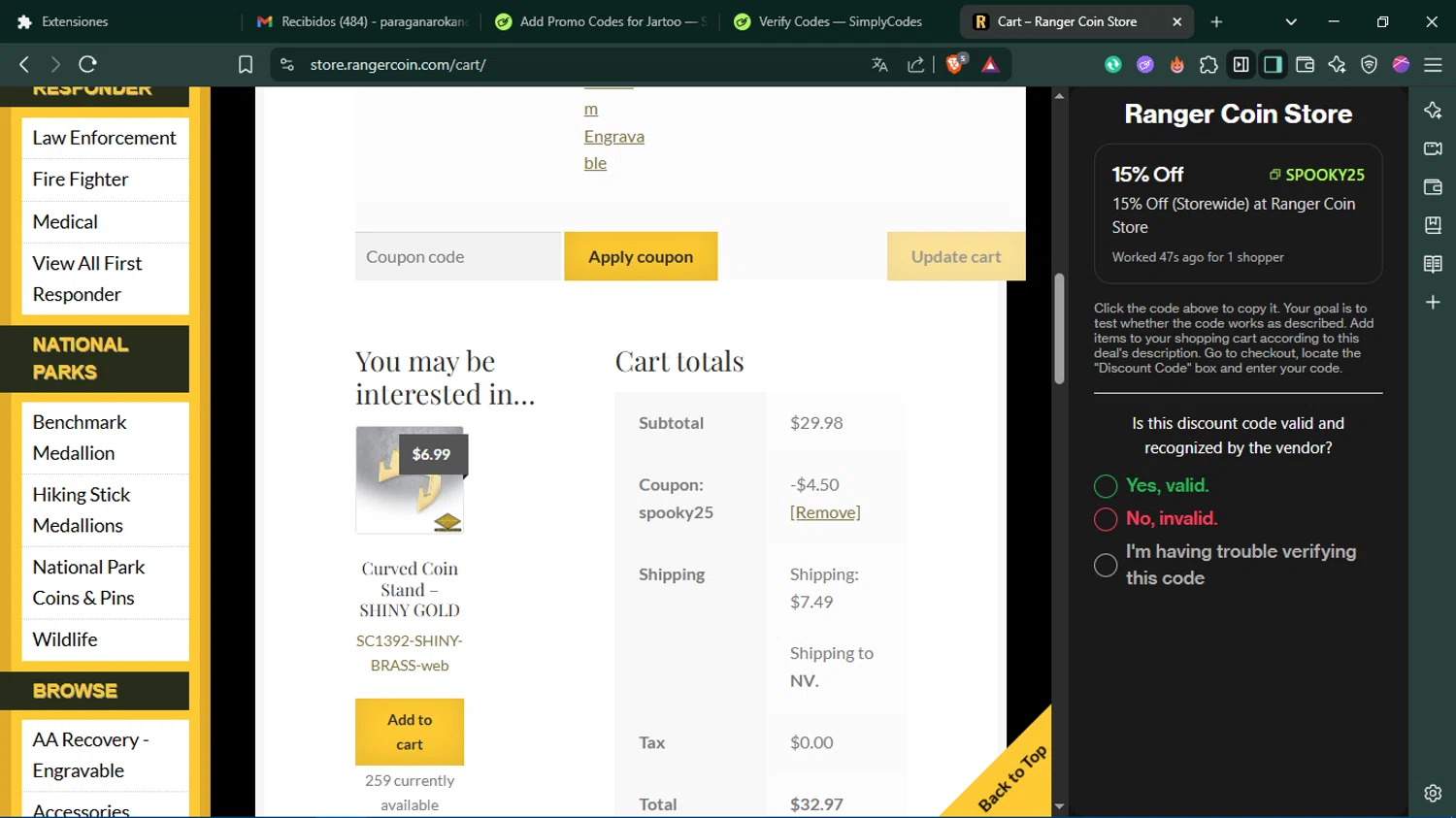This screenshot has width=1456, height=818.
Task: Click the scrollbar down arrow
Action: [1059, 806]
